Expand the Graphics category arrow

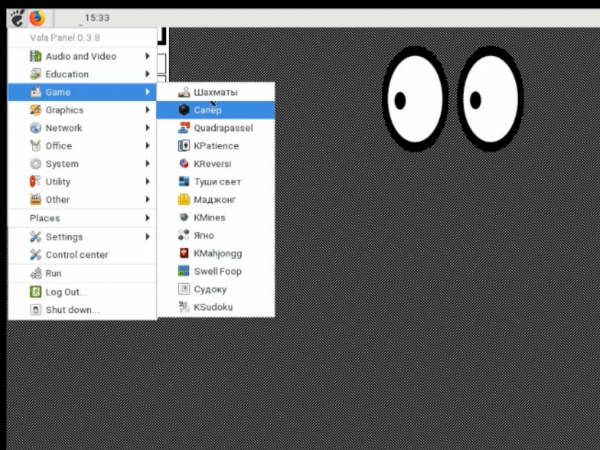147,110
